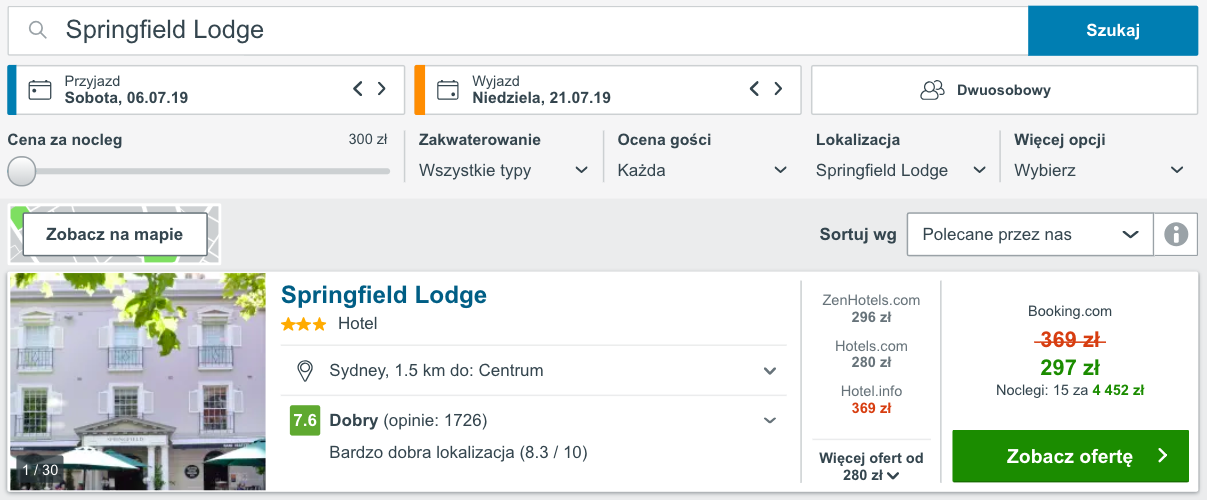Screen dimensions: 1207x500
Task: Open the check-in calendar icon
Action: (40, 89)
